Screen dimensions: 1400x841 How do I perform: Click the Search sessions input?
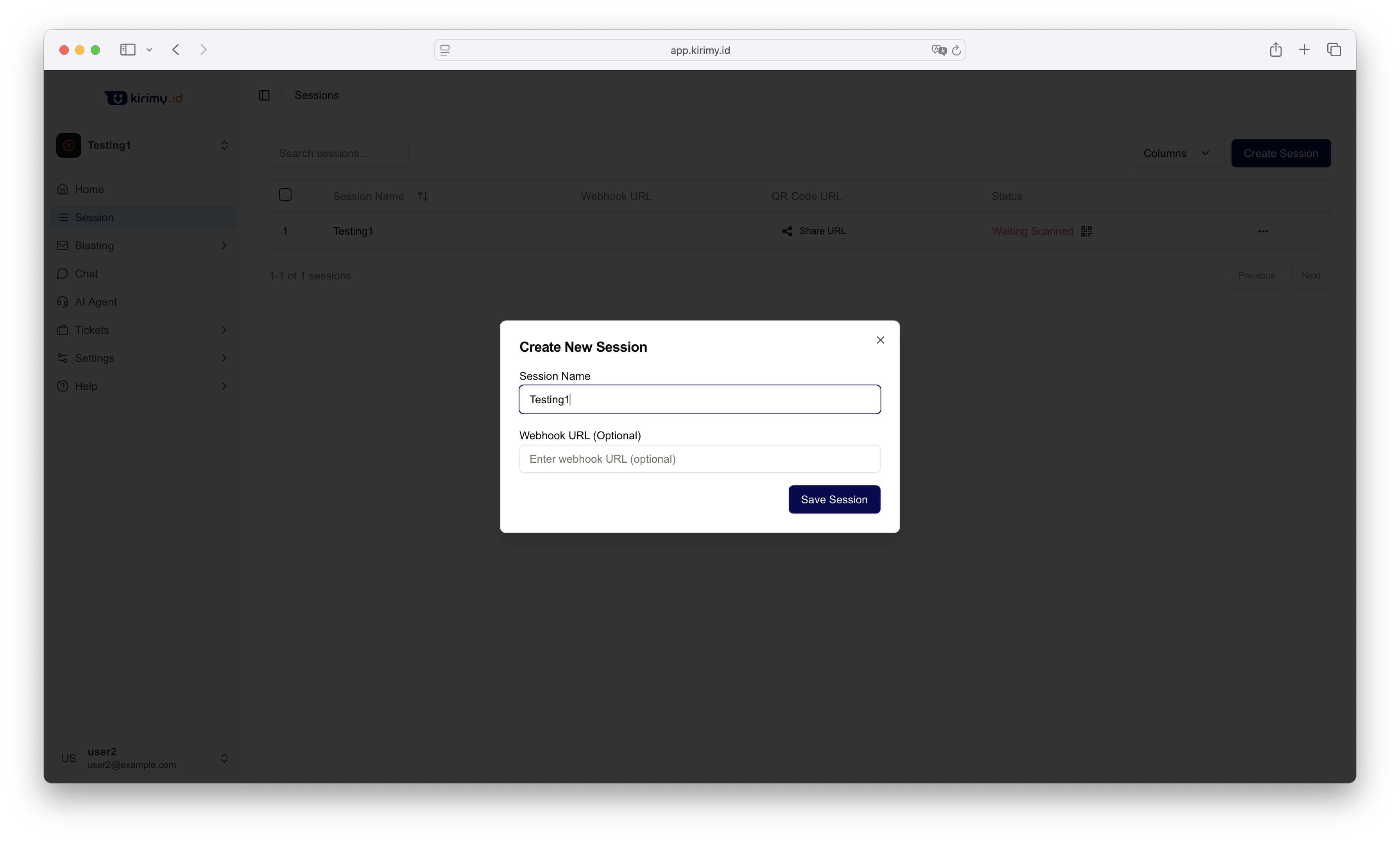[338, 154]
